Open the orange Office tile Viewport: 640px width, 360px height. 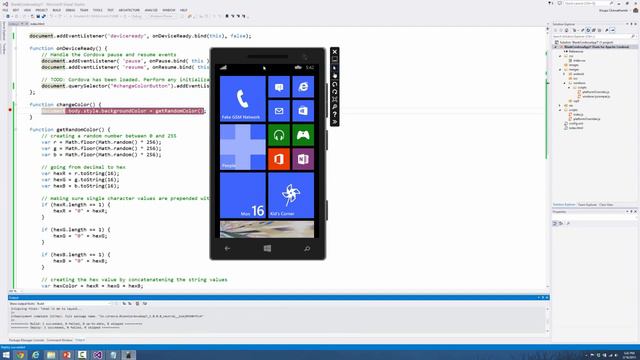click(x=279, y=159)
